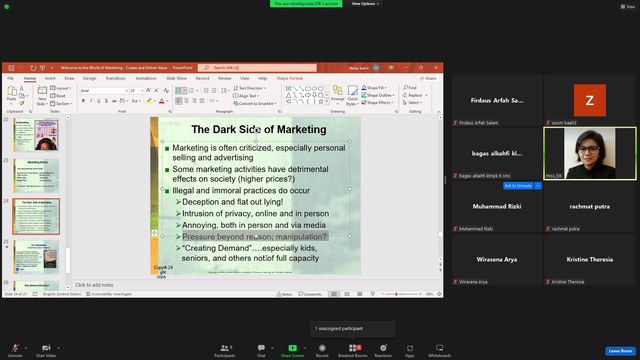This screenshot has width=640, height=360.
Task: Toggle the Notes pane in status bar
Action: (284, 294)
